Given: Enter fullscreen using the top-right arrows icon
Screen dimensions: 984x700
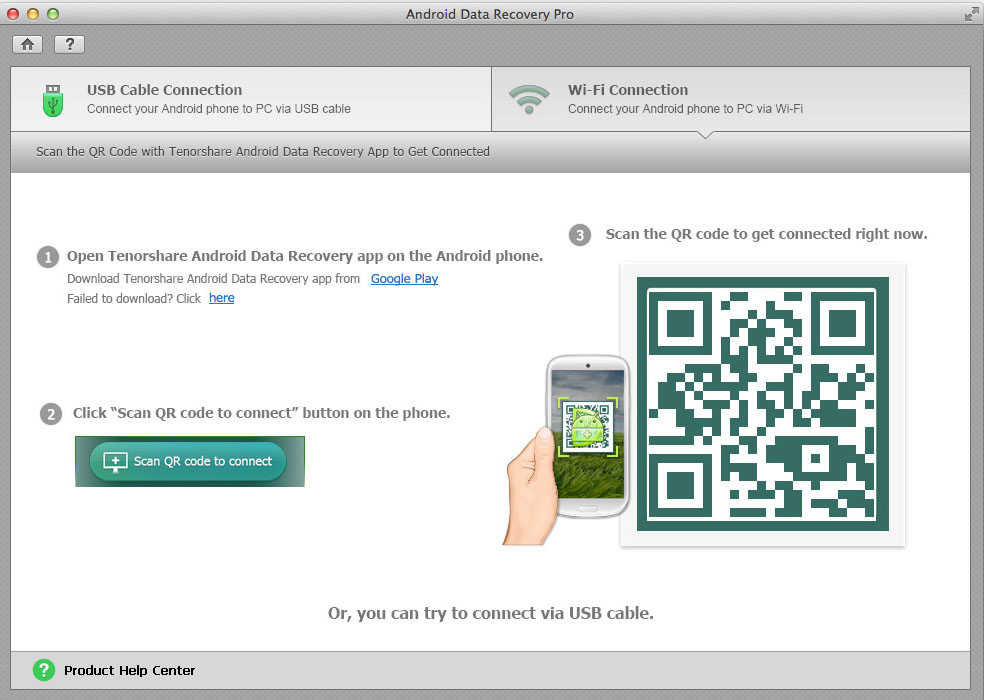Looking at the screenshot, I should [x=970, y=14].
